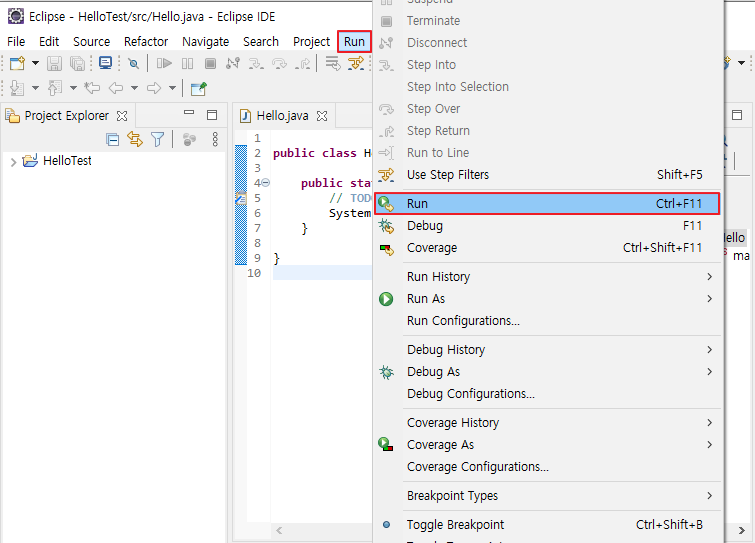
Task: Expand the Run History submenu
Action: coord(547,277)
